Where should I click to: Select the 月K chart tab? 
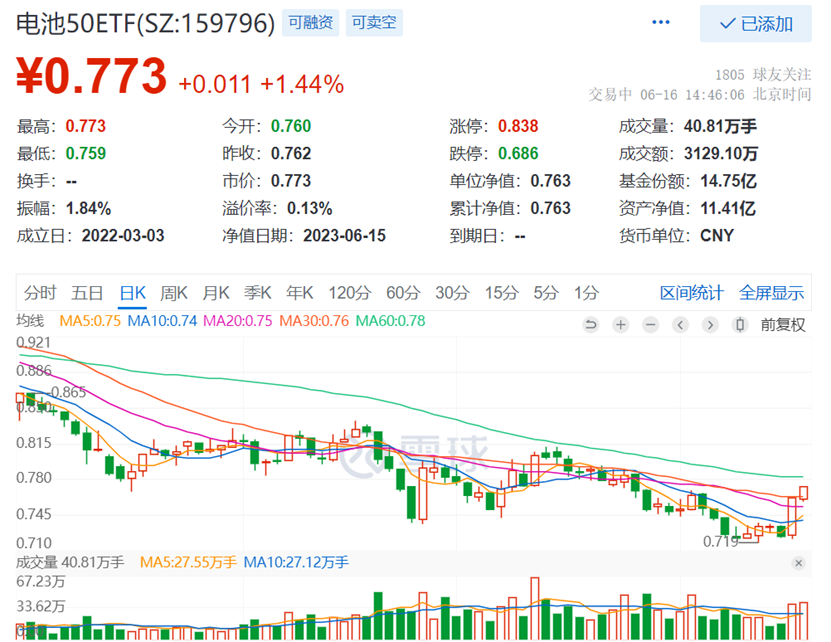point(216,293)
